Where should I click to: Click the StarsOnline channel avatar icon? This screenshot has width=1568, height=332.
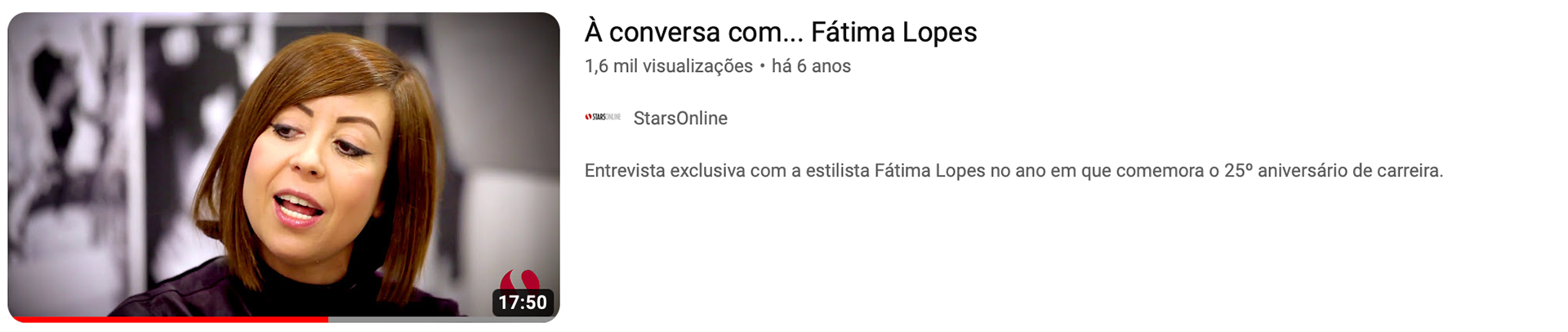603,118
